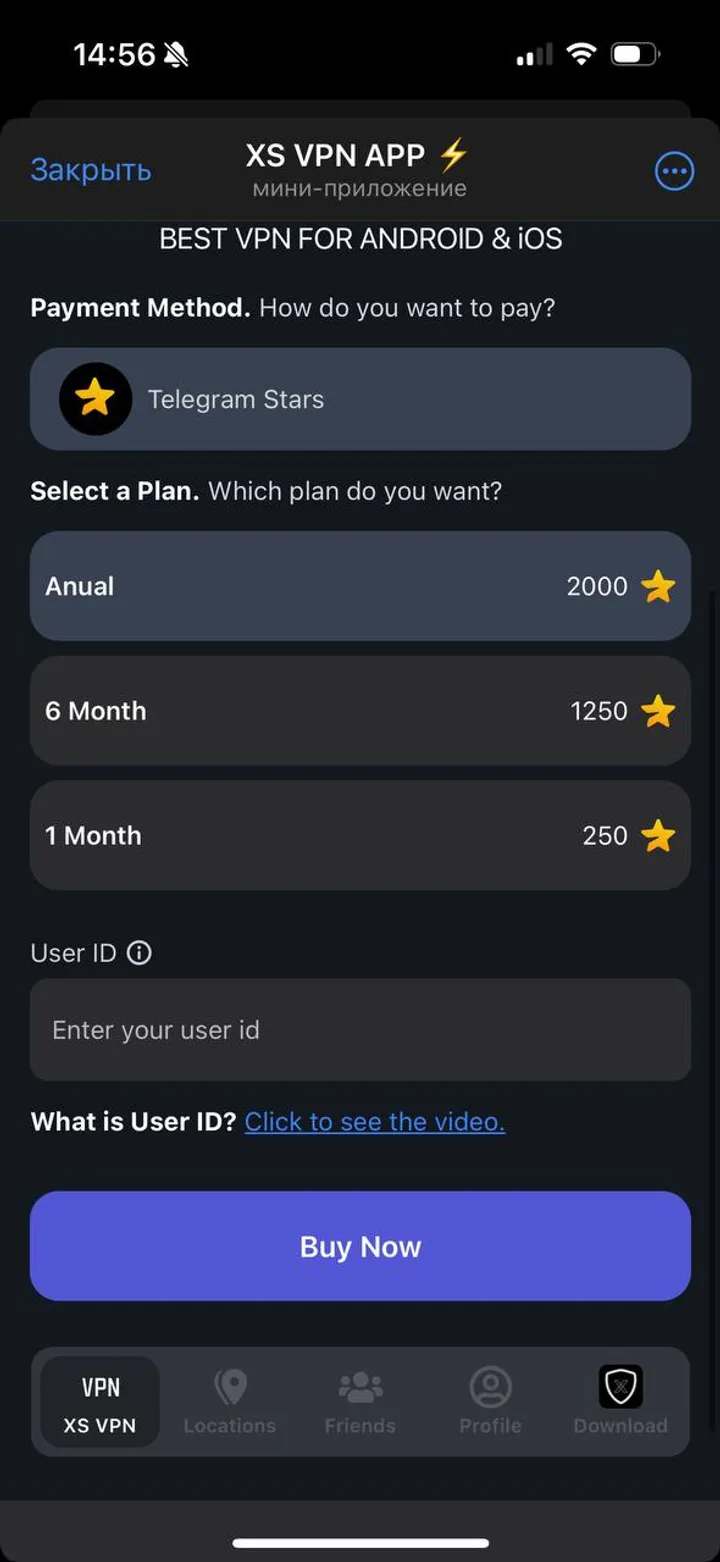This screenshot has height=1562, width=720.
Task: Tap the Locations pin icon
Action: (x=230, y=1388)
